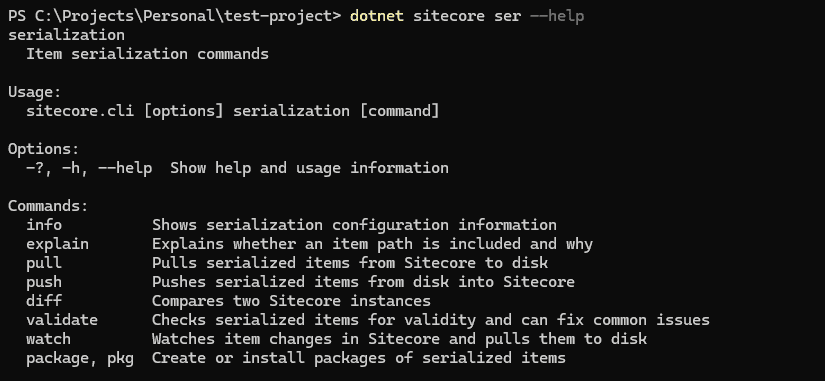Click the 'package, pkg' command entry
The height and width of the screenshot is (381, 825).
point(80,358)
